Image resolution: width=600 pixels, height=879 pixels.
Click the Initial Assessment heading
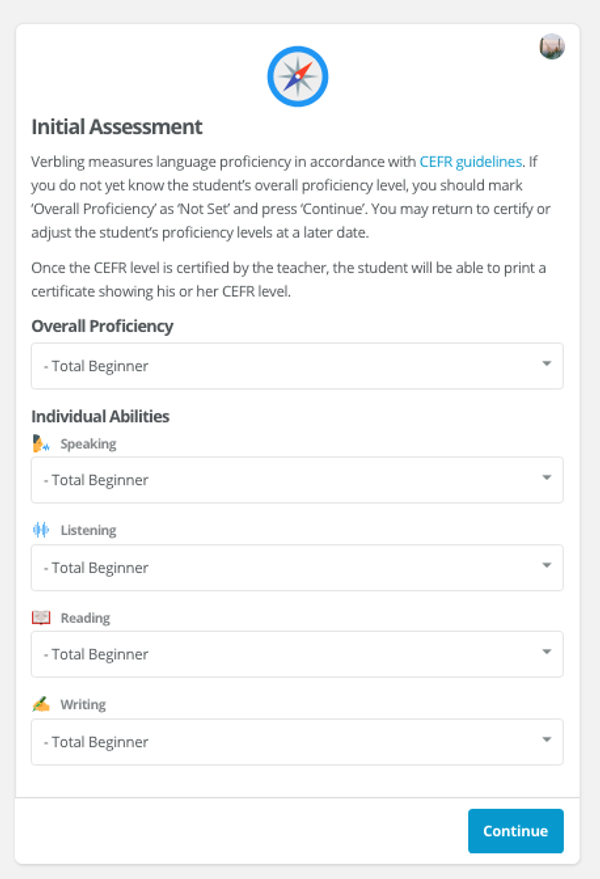[117, 127]
